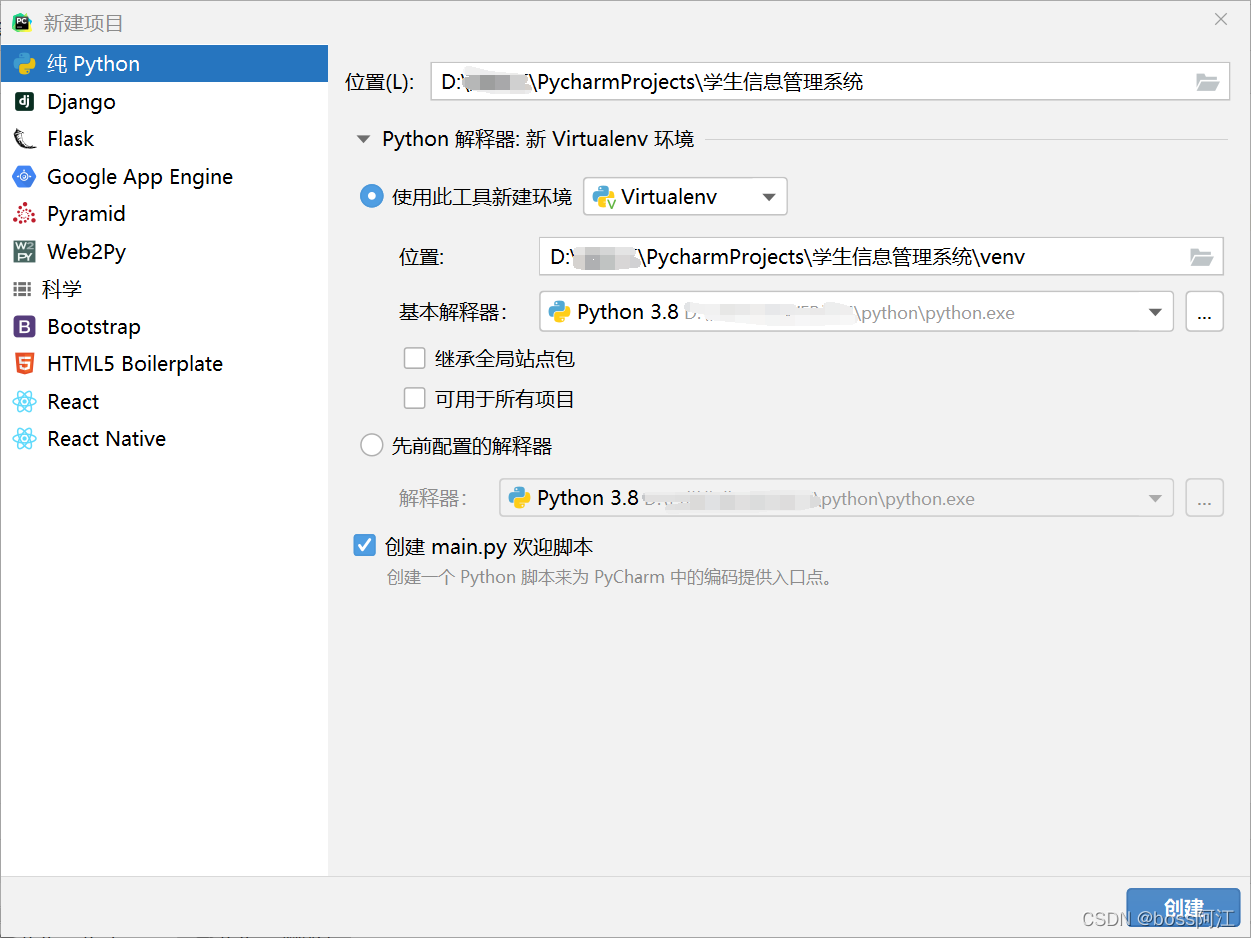The height and width of the screenshot is (938, 1251).
Task: Click the Google App Engine icon
Action: coord(24,177)
